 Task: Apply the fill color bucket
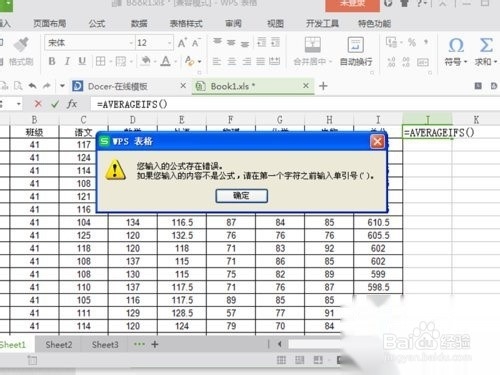point(146,61)
